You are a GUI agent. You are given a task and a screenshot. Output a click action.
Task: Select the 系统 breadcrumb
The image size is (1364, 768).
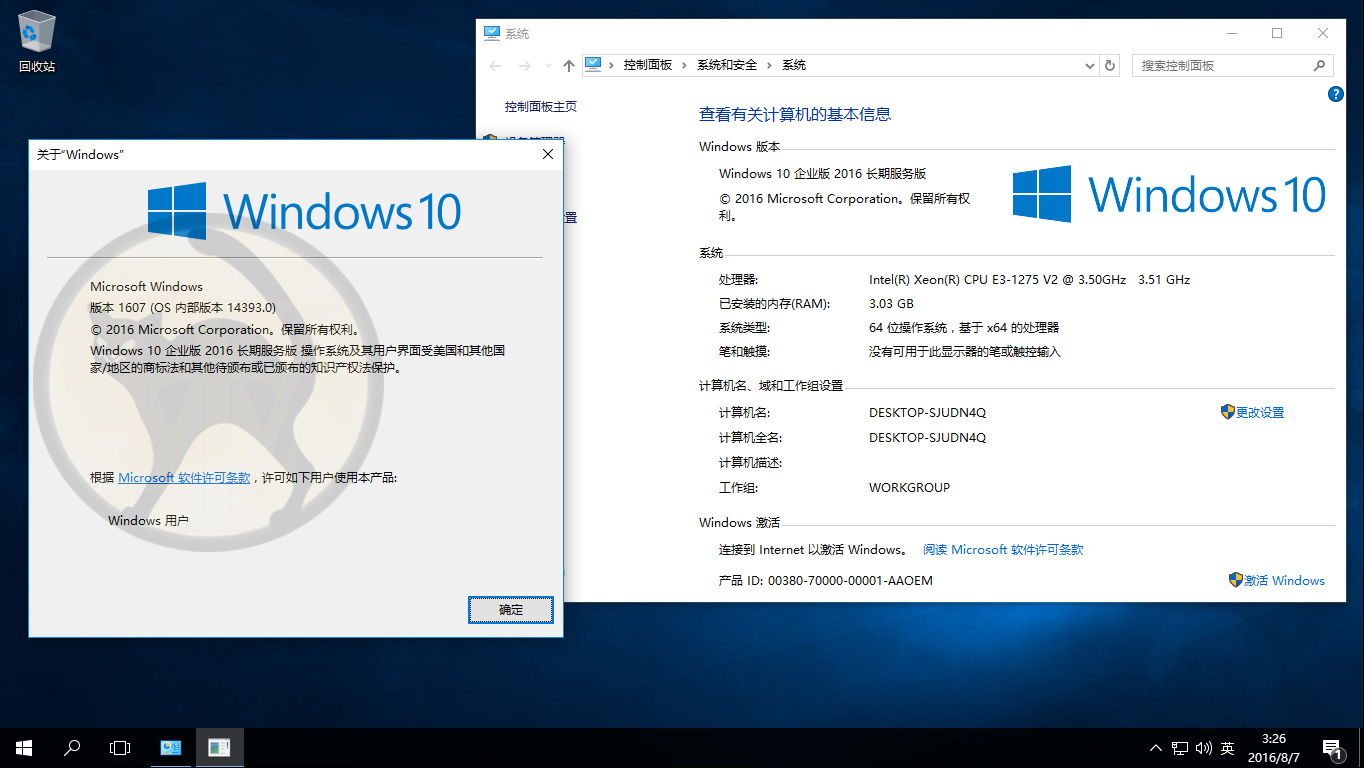(x=794, y=64)
